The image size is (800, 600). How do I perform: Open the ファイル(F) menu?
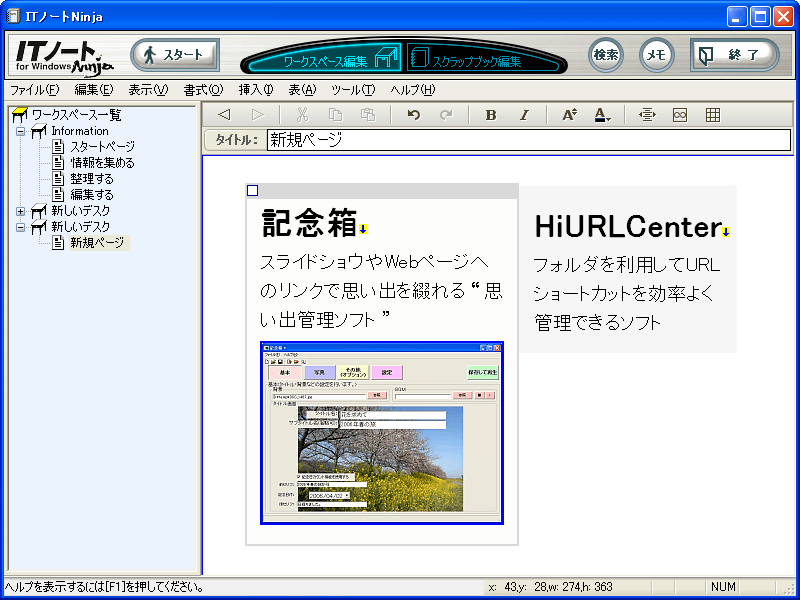point(35,90)
